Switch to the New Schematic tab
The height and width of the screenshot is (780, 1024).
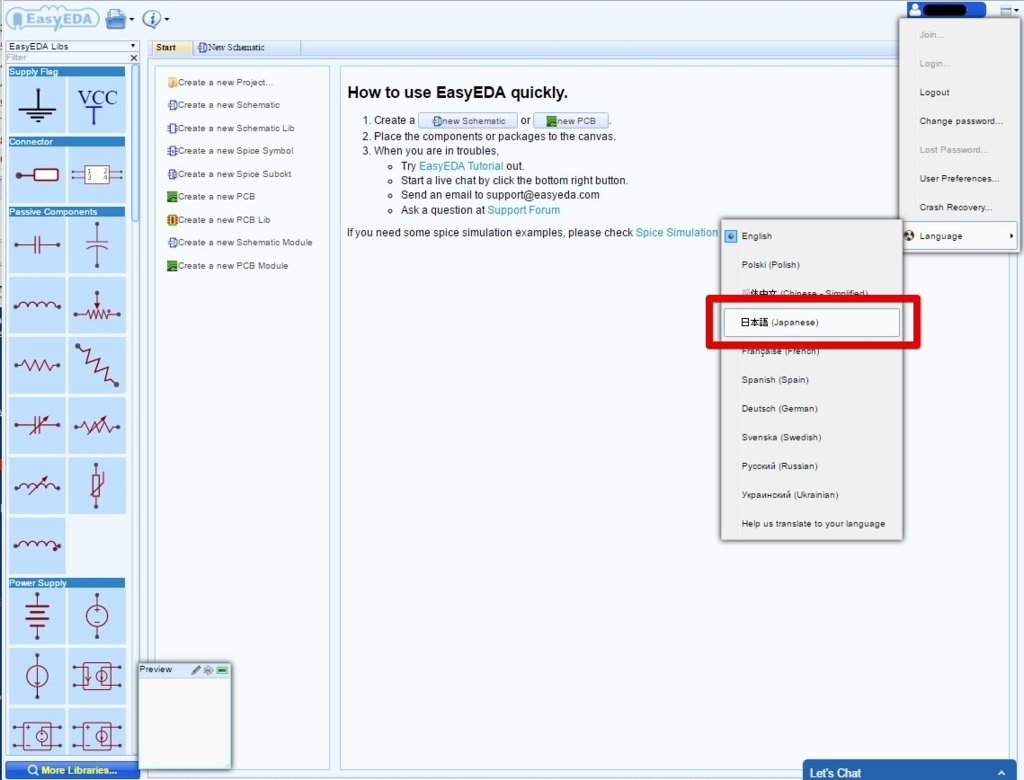click(247, 47)
